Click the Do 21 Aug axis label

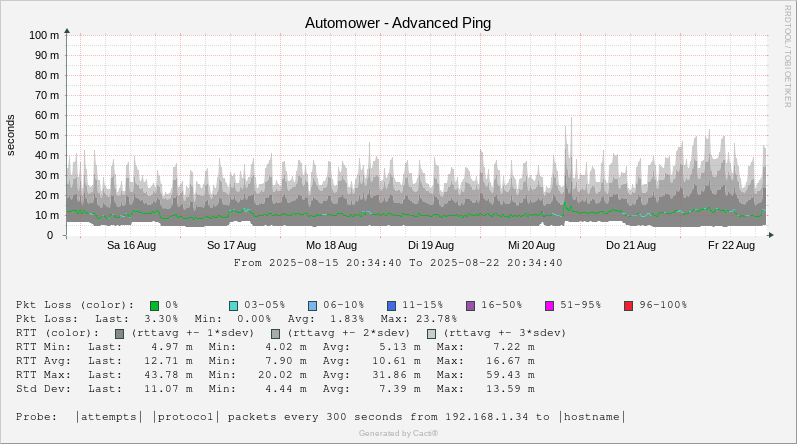[x=631, y=245]
